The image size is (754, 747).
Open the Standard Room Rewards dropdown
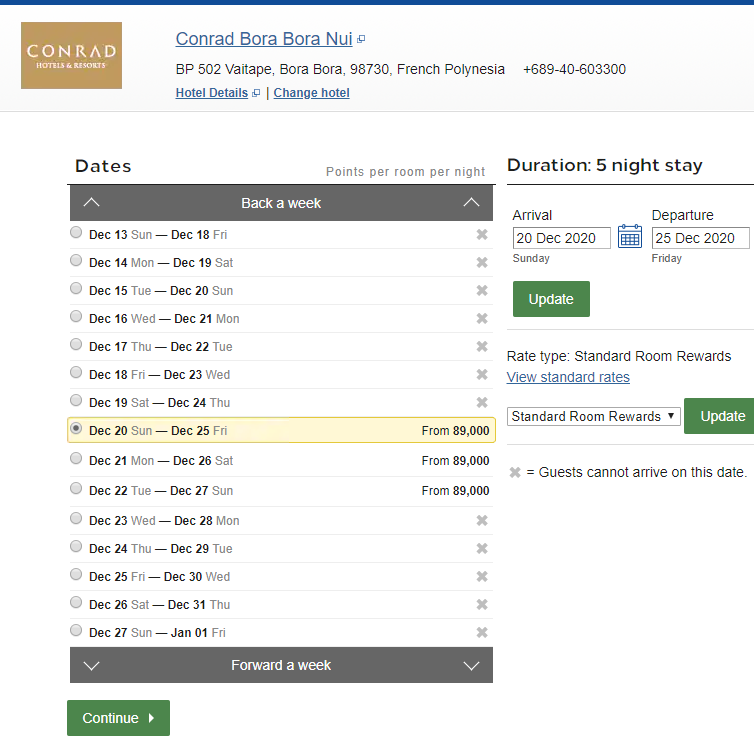pyautogui.click(x=593, y=416)
